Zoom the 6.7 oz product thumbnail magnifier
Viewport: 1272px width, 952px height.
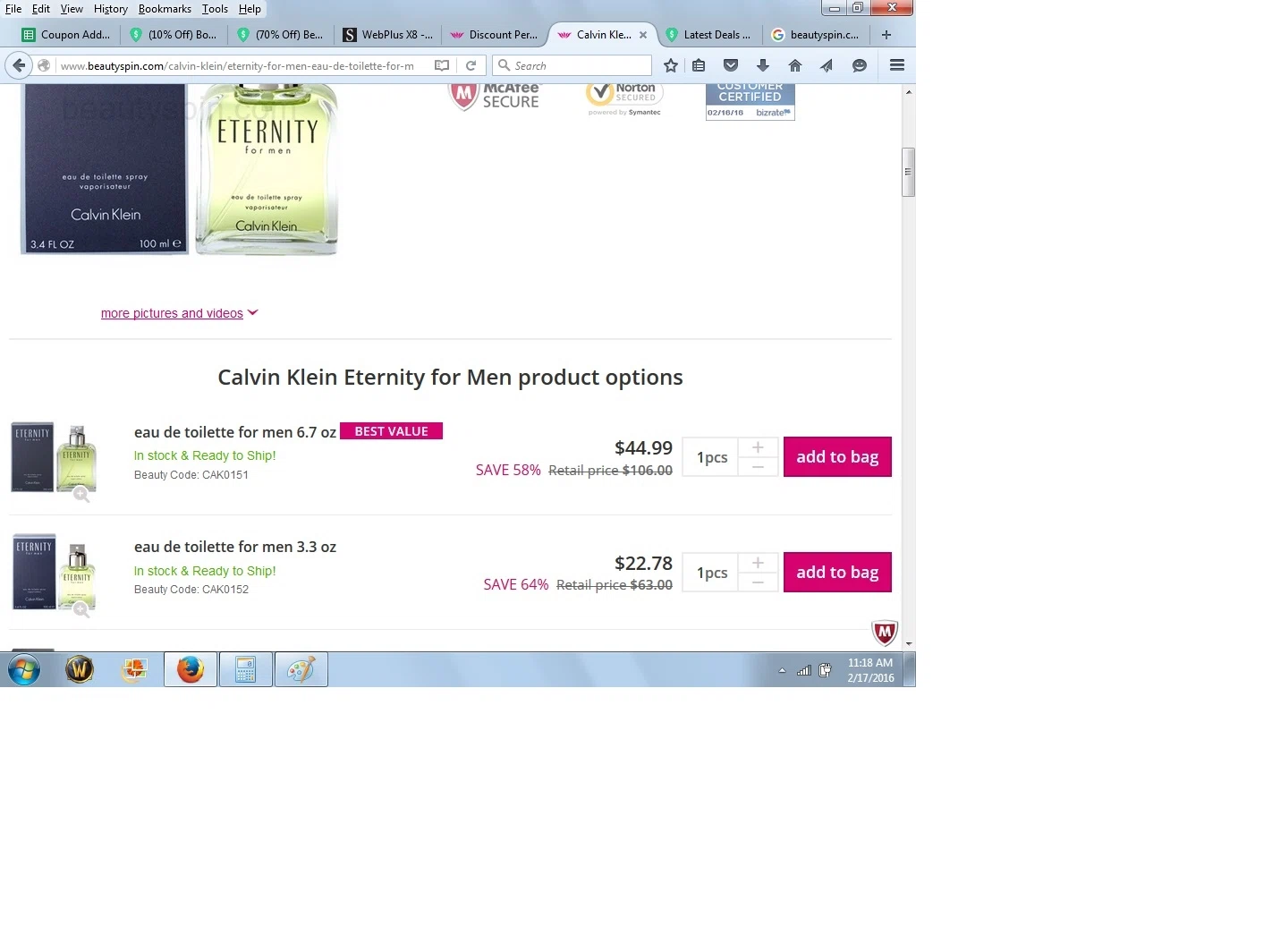[81, 495]
